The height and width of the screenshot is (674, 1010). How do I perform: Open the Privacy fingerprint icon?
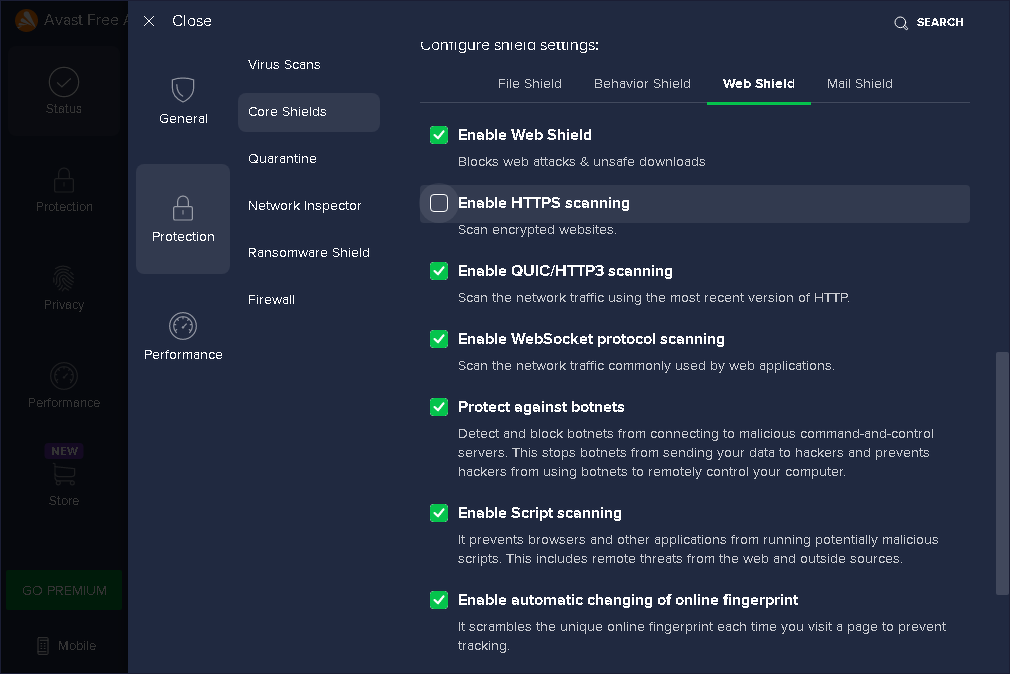point(64,278)
